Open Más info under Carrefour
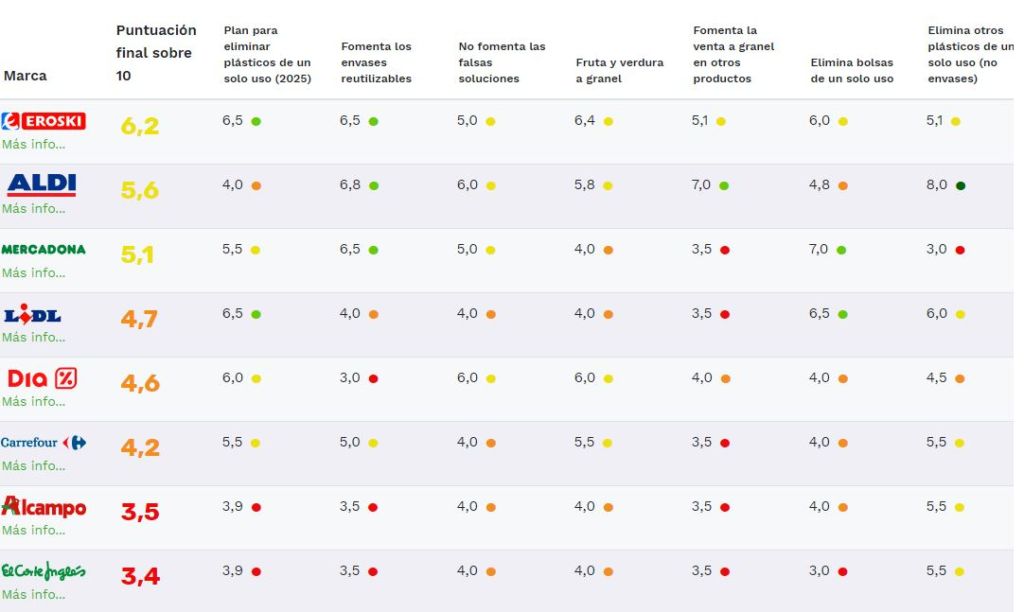This screenshot has width=1024, height=612. (33, 465)
